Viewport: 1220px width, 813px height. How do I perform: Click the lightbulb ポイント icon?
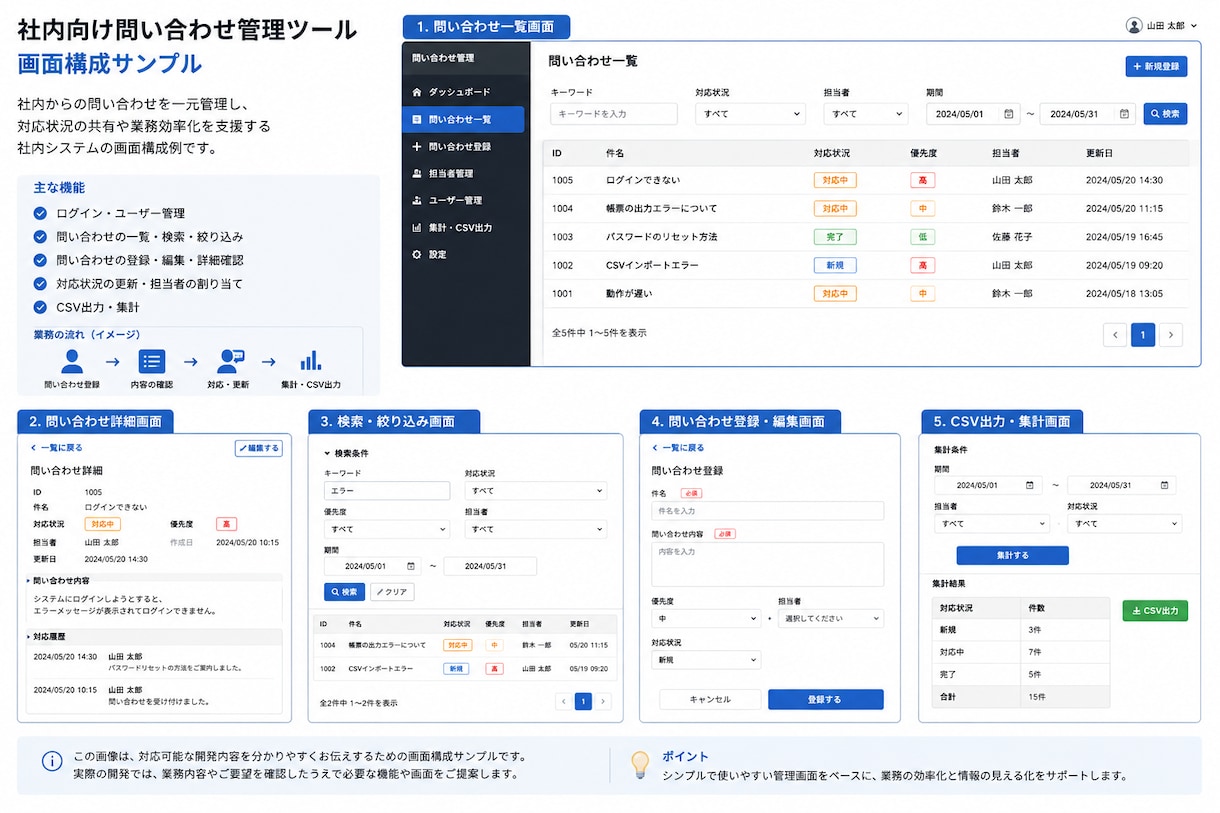coord(639,765)
